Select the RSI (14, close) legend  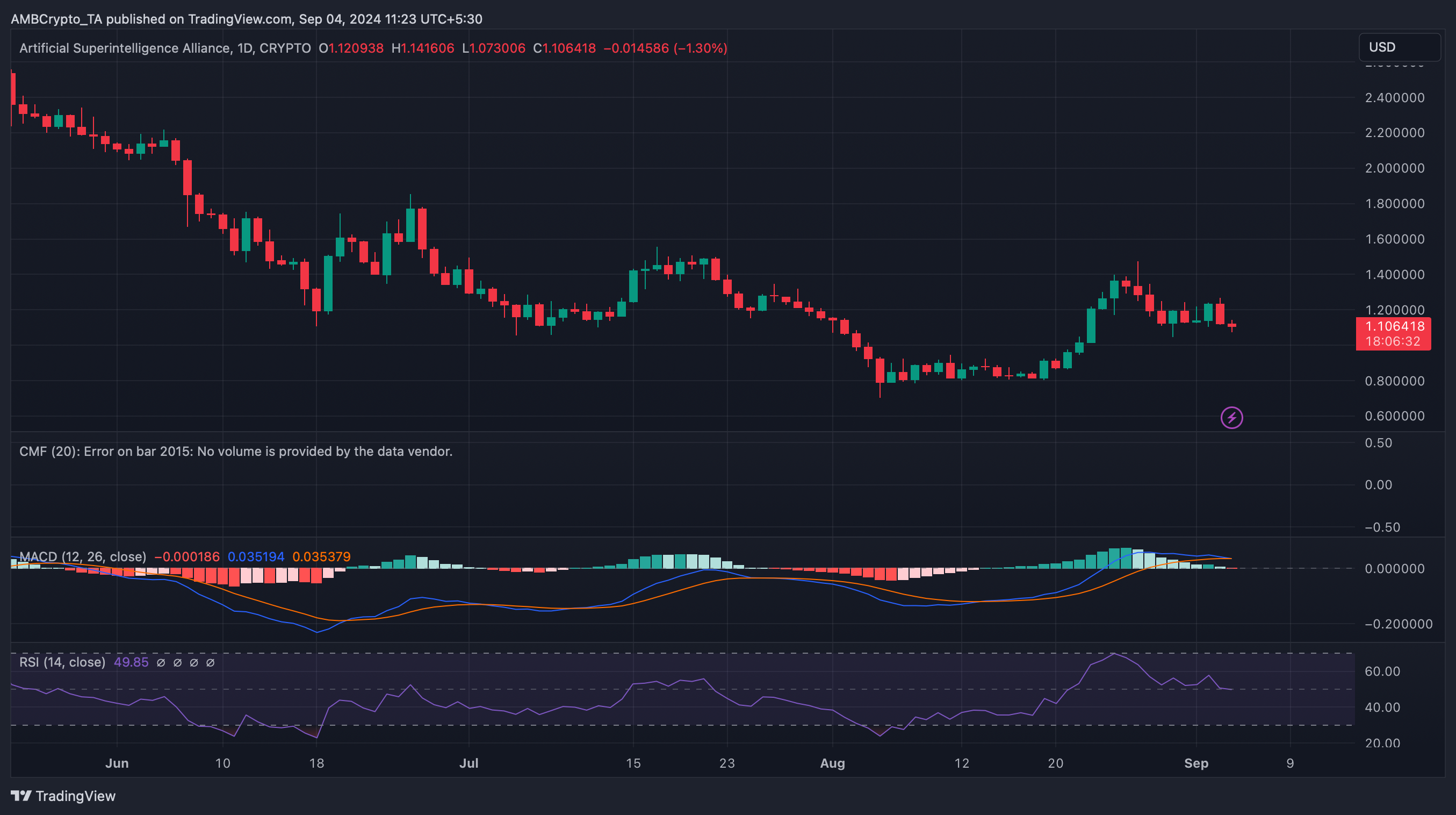(62, 662)
